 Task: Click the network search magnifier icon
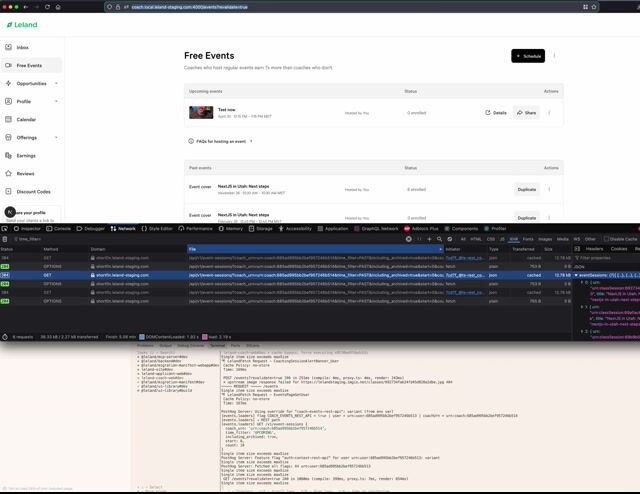[439, 239]
